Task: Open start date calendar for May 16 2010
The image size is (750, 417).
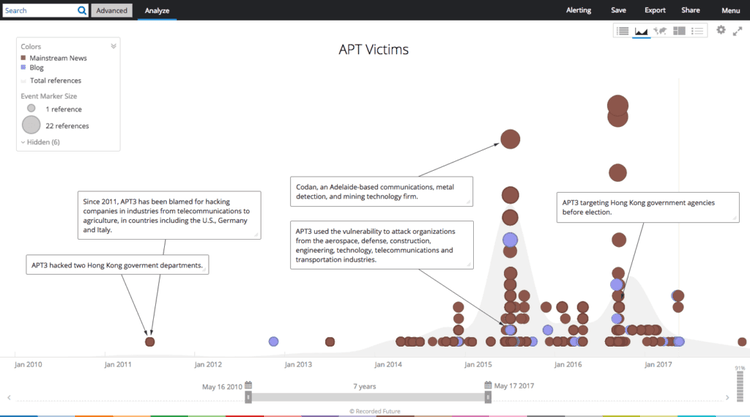Action: coord(248,386)
